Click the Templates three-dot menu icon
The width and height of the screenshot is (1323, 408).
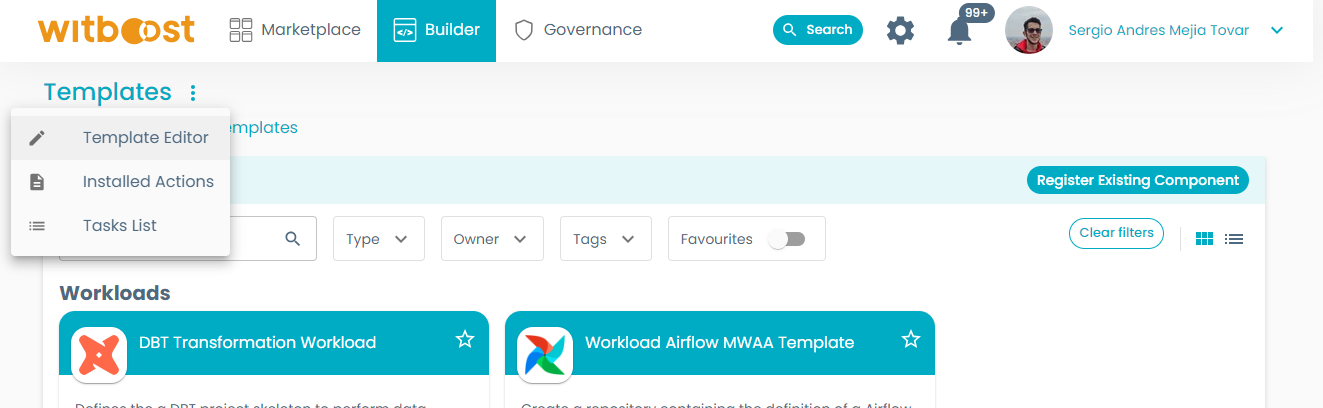(193, 93)
